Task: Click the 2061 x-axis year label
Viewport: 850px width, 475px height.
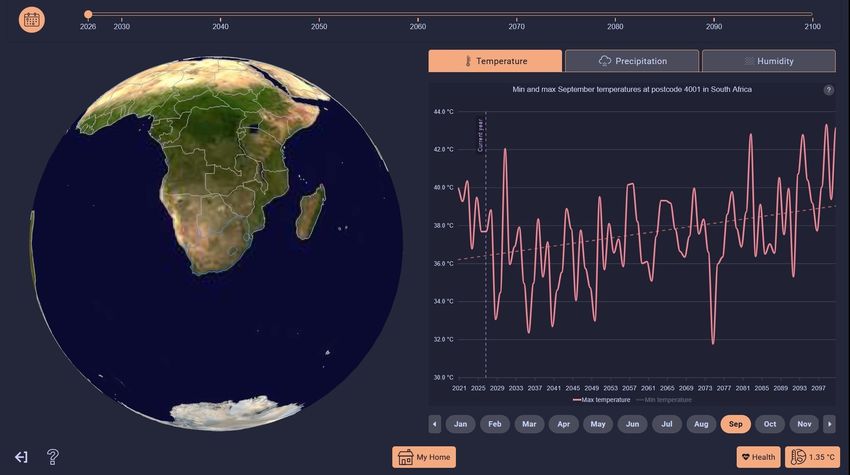Action: (x=648, y=388)
